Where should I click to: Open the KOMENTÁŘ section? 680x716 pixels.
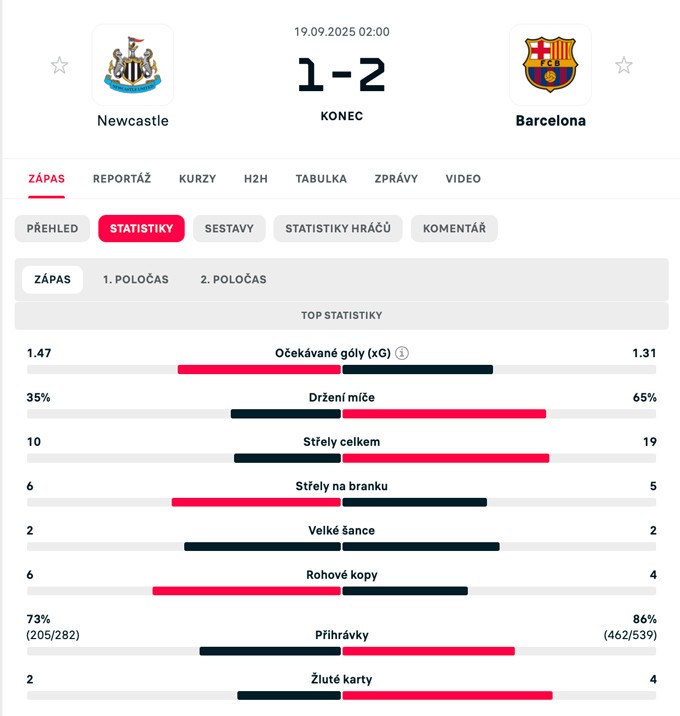pos(454,228)
